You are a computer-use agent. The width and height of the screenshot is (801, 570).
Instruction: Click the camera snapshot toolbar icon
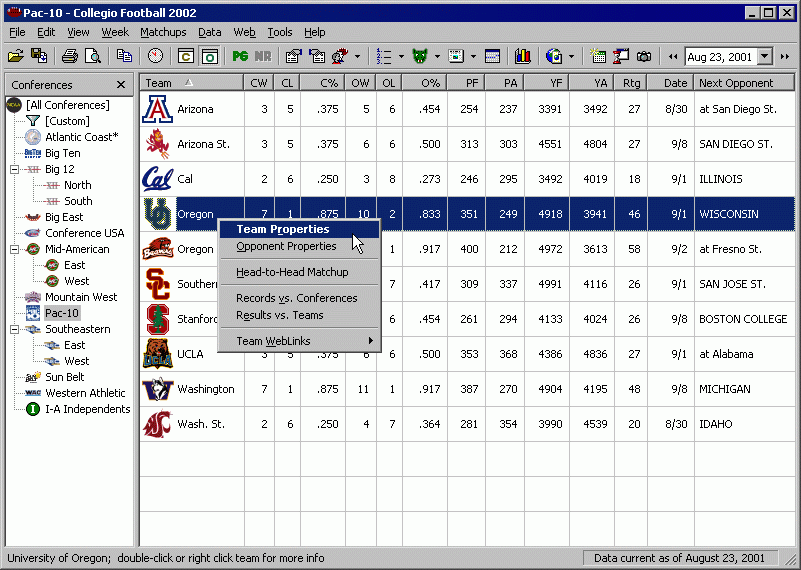tap(644, 56)
